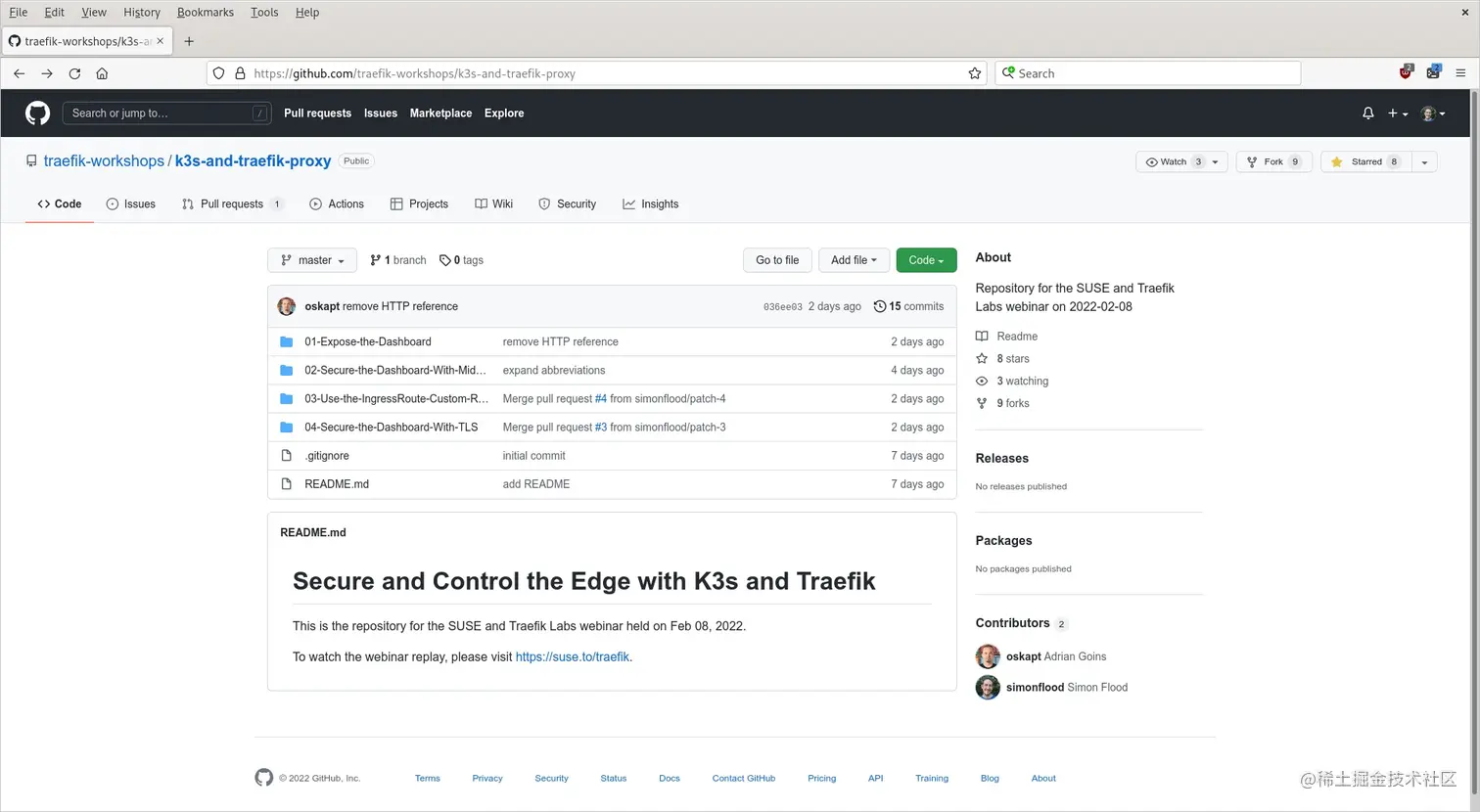Click Marketplace in the header

tap(440, 113)
